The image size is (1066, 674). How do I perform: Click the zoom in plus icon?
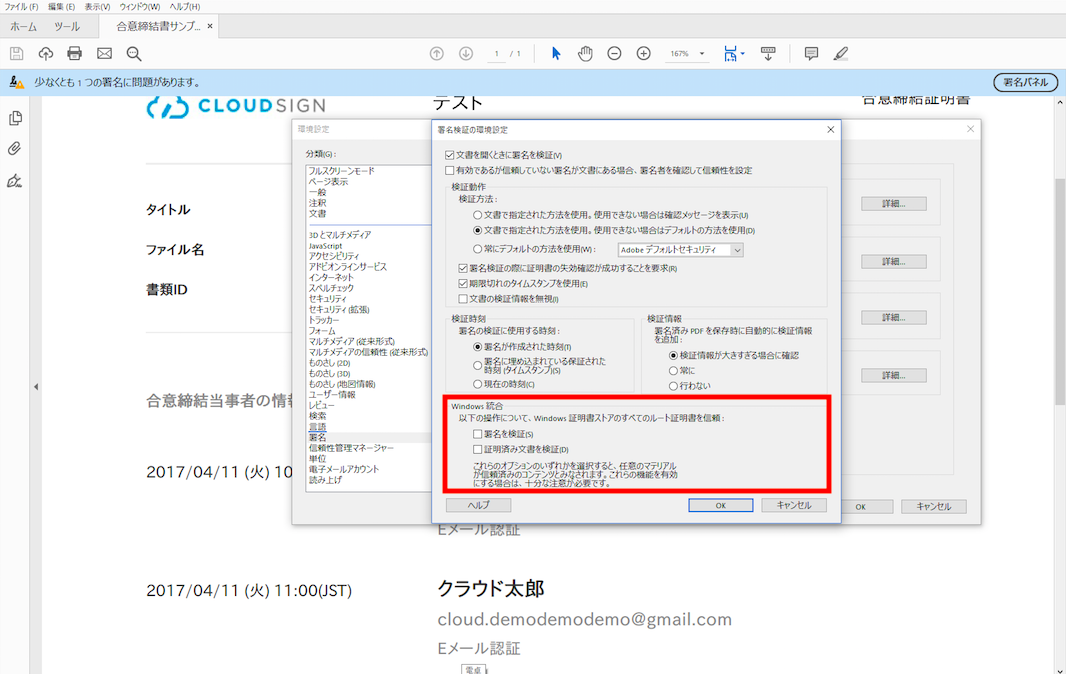[x=644, y=54]
